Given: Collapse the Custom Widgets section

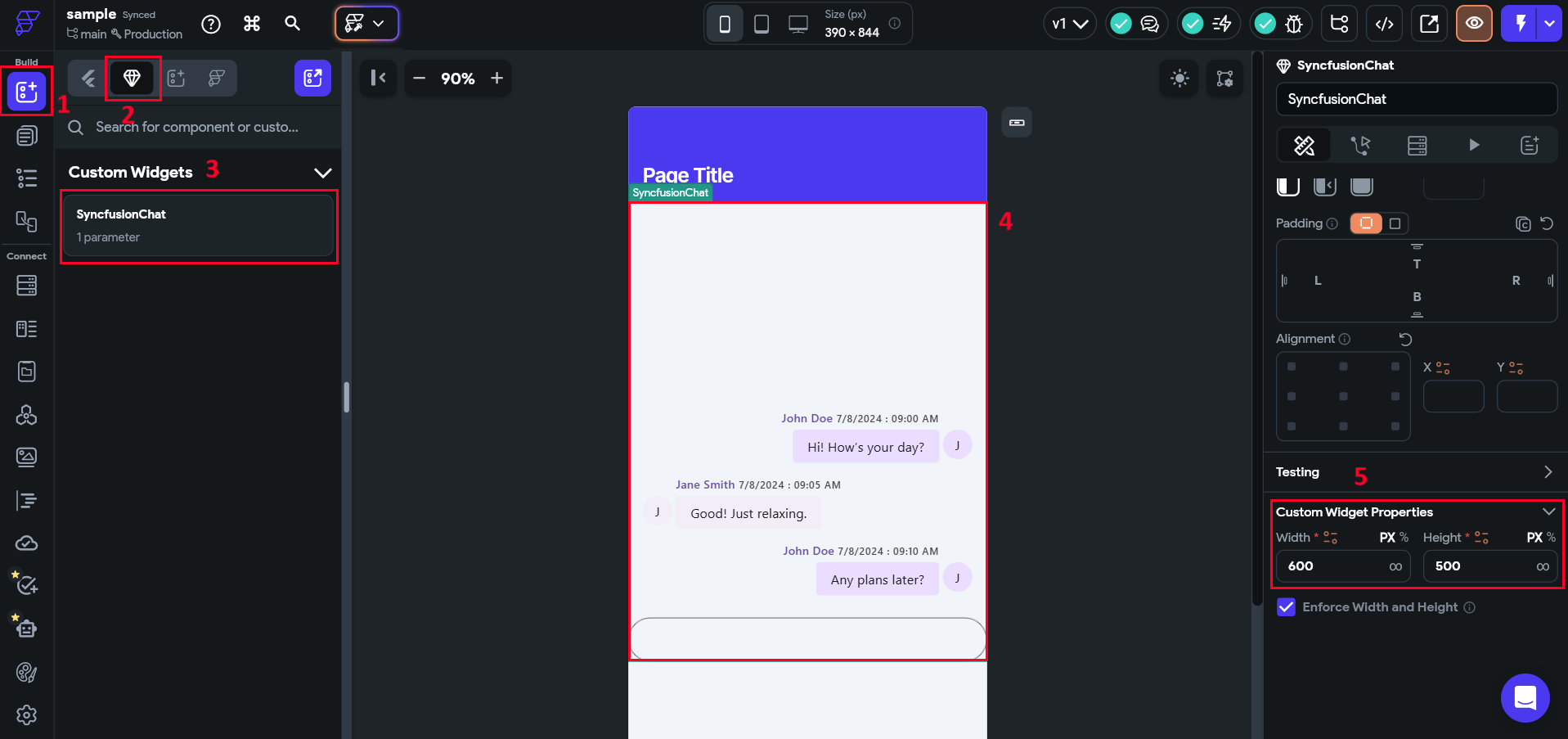Looking at the screenshot, I should (x=322, y=172).
